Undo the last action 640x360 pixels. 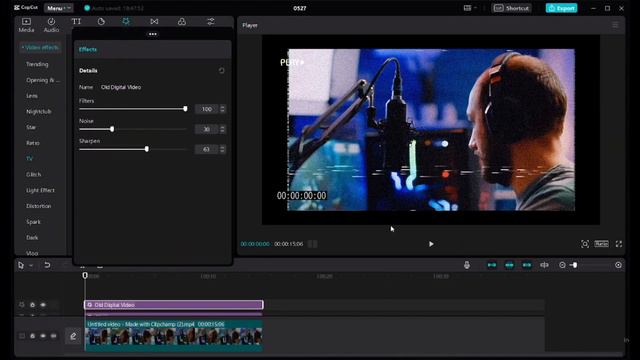tap(47, 265)
